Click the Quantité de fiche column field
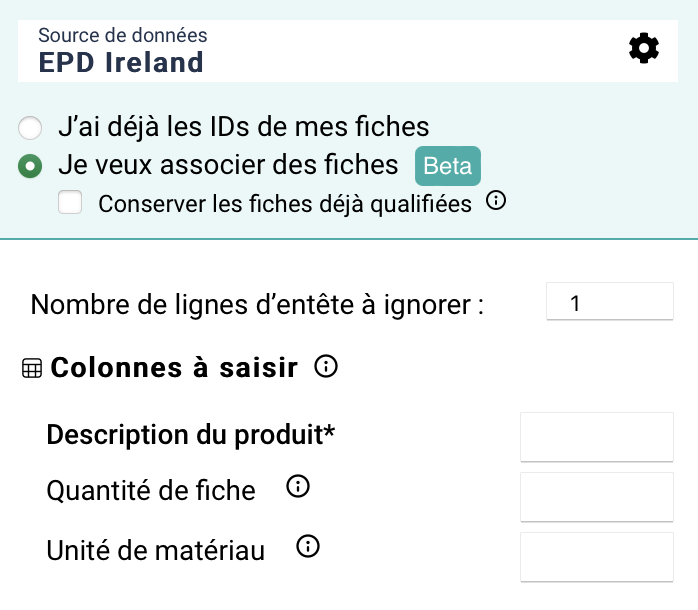 click(597, 496)
